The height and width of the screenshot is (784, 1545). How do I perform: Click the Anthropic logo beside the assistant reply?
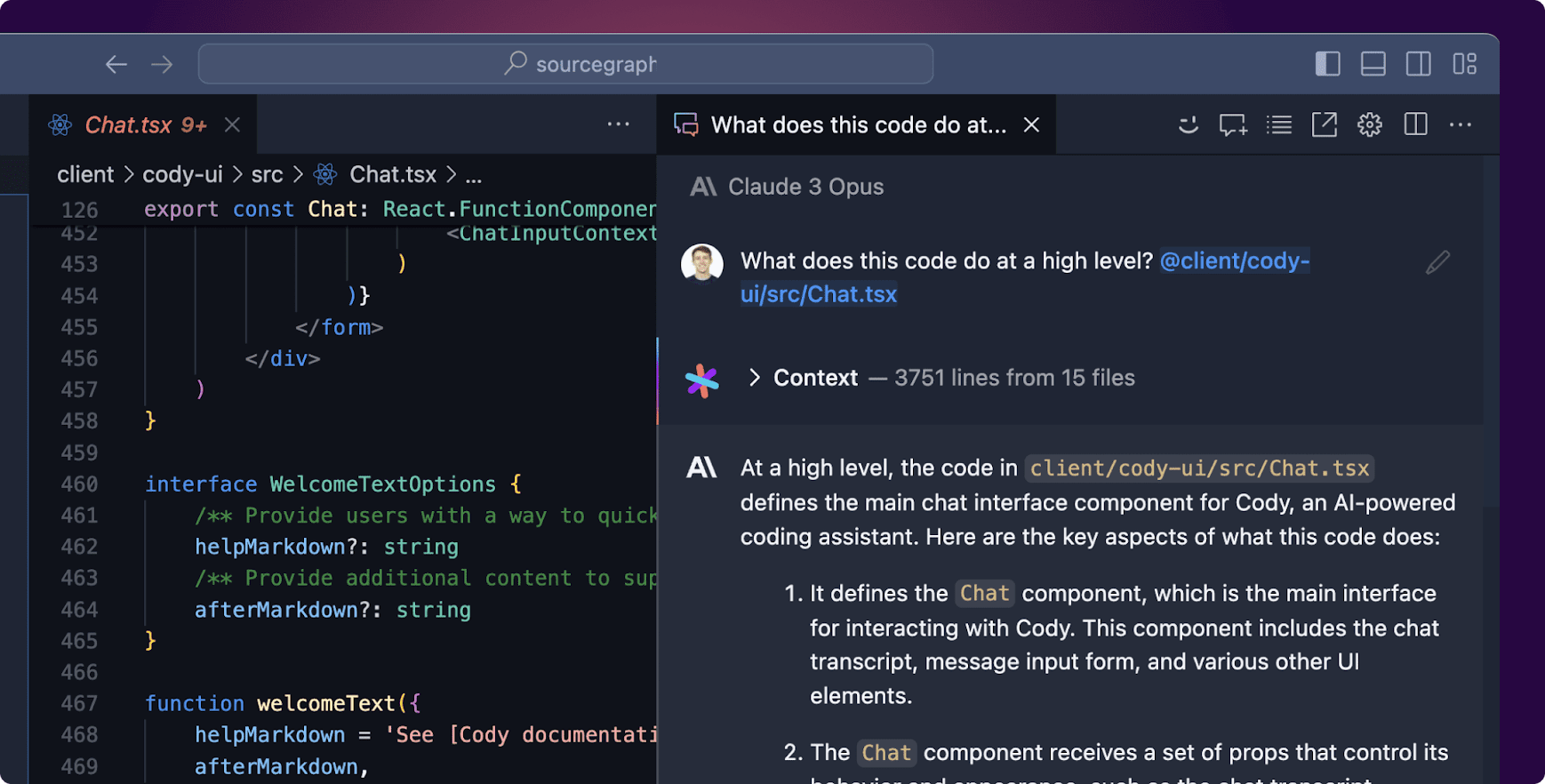click(x=701, y=468)
